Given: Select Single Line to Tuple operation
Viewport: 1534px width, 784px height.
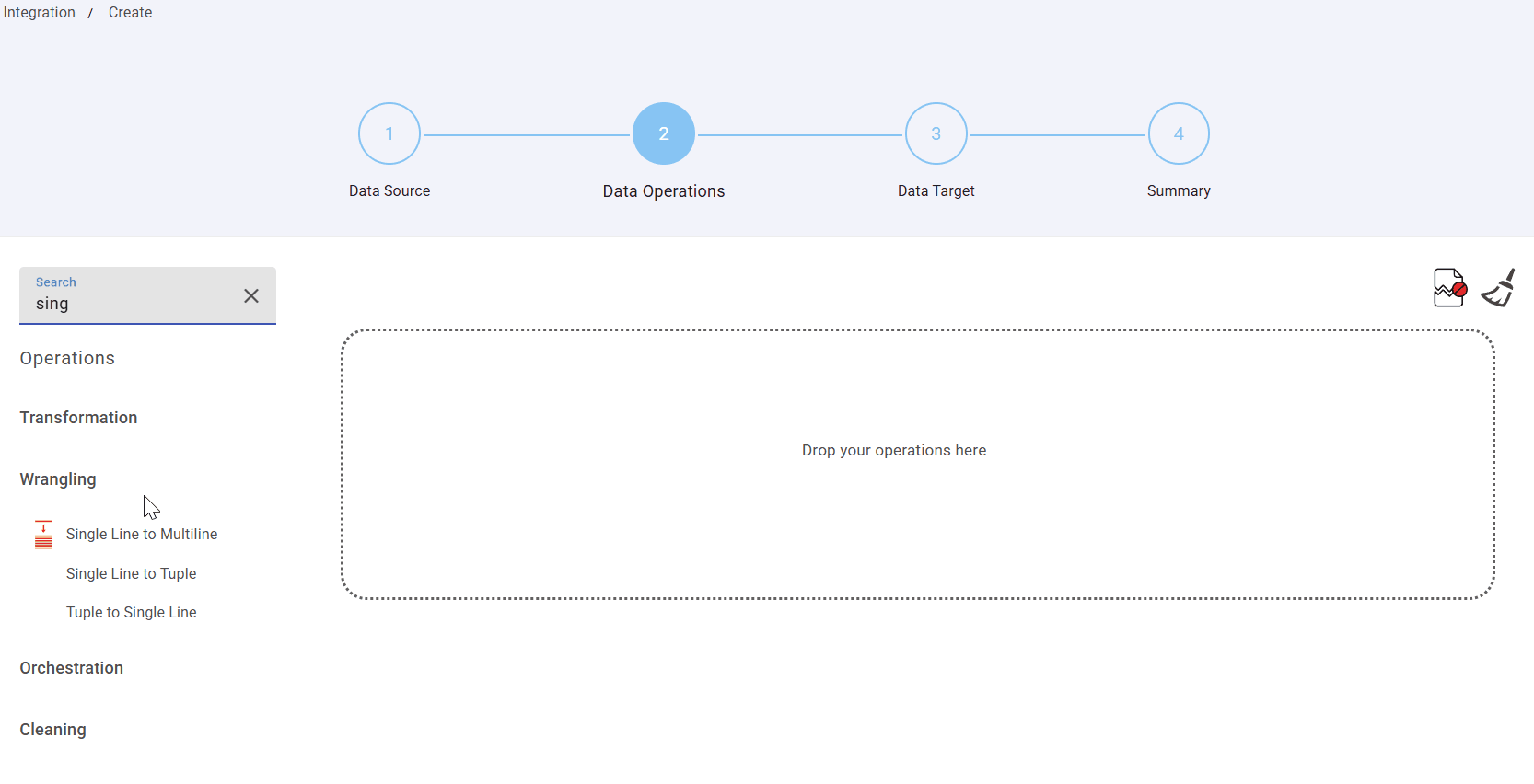Looking at the screenshot, I should pyautogui.click(x=131, y=573).
